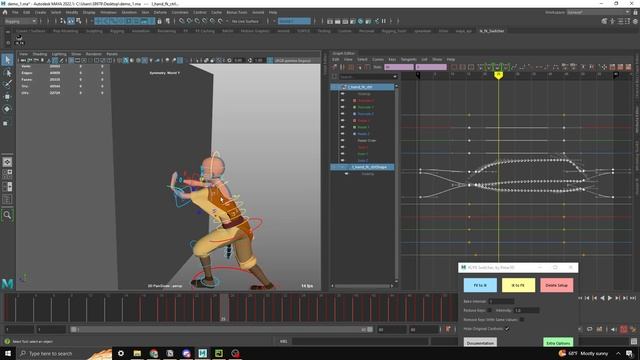
Task: Check Remove Keys With Same Values
Action: [x=522, y=320]
